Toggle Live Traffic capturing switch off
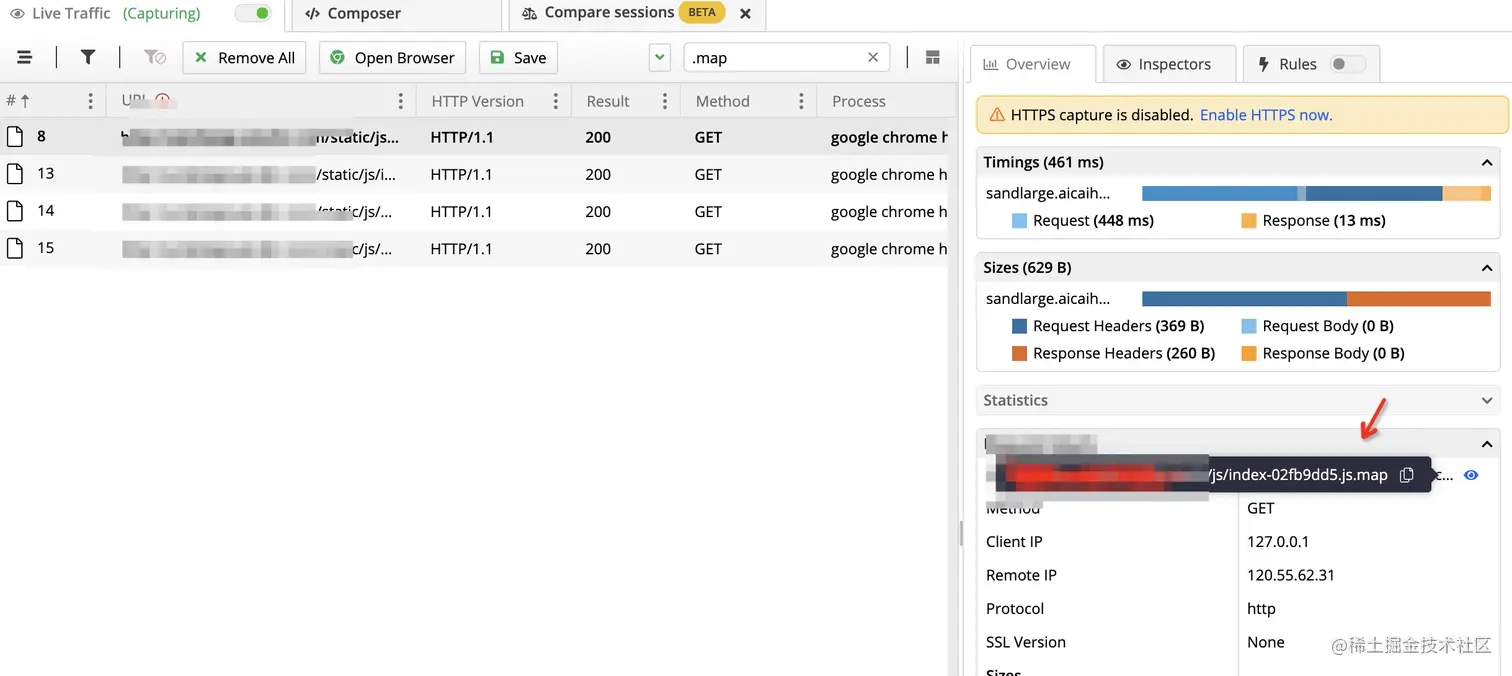The height and width of the screenshot is (676, 1512). 252,13
